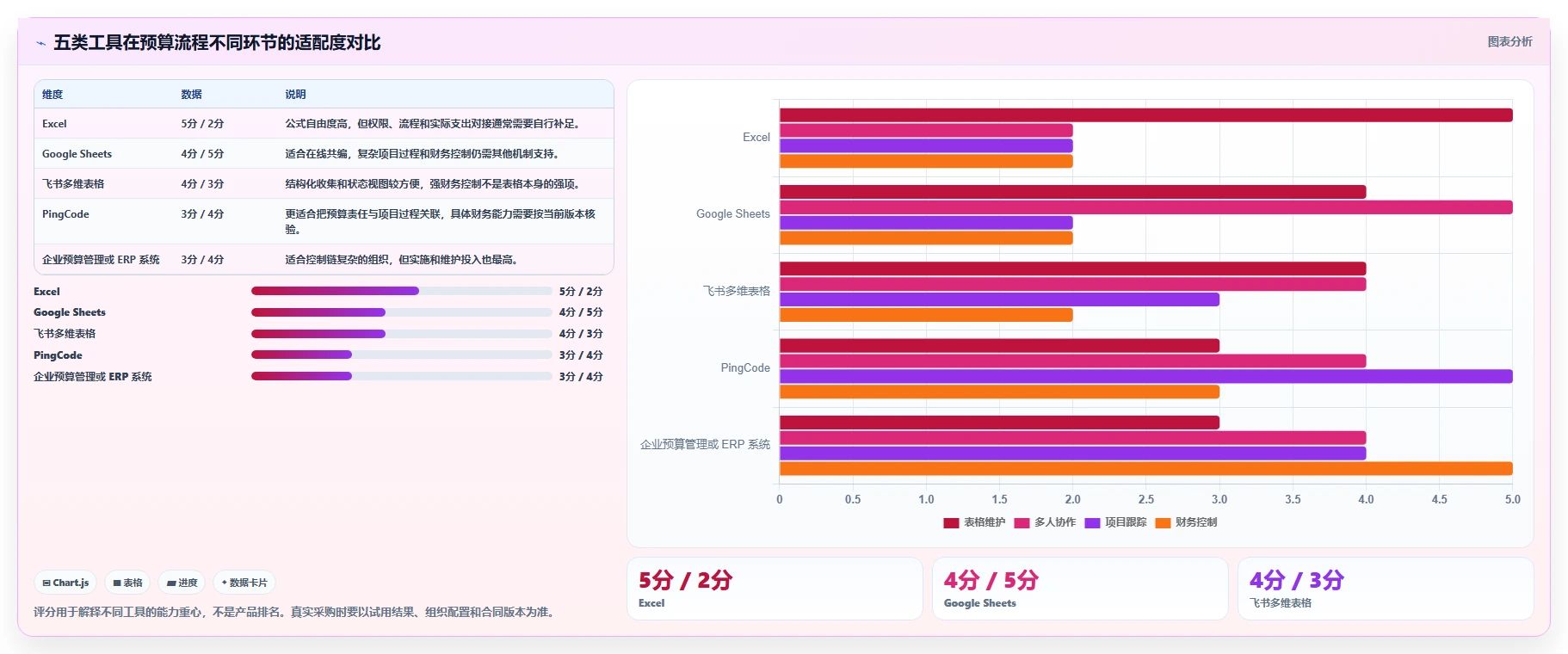Click 飞书多维表格's orange 财务控制 bar
The height and width of the screenshot is (654, 1568).
click(x=926, y=315)
